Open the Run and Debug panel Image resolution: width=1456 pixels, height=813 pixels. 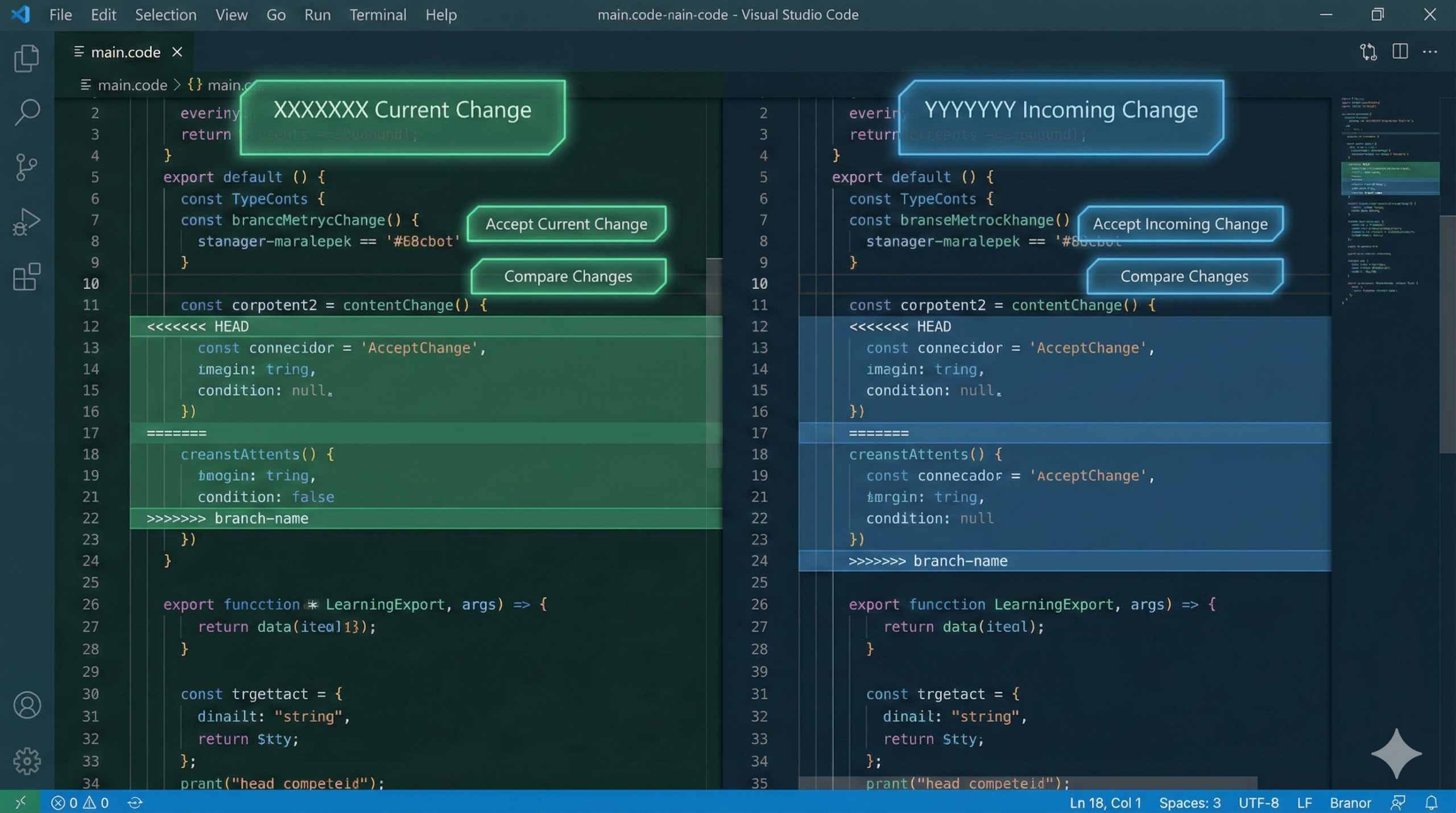(x=26, y=221)
